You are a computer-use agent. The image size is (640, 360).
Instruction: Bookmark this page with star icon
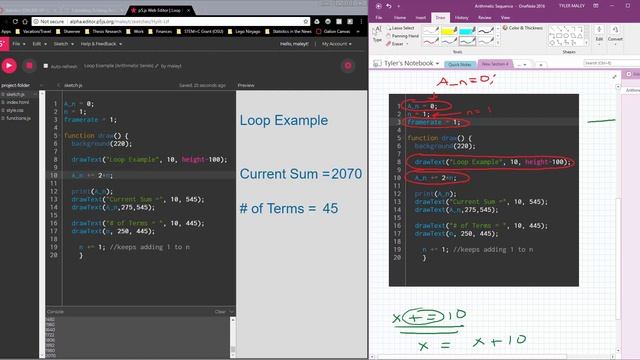click(305, 21)
